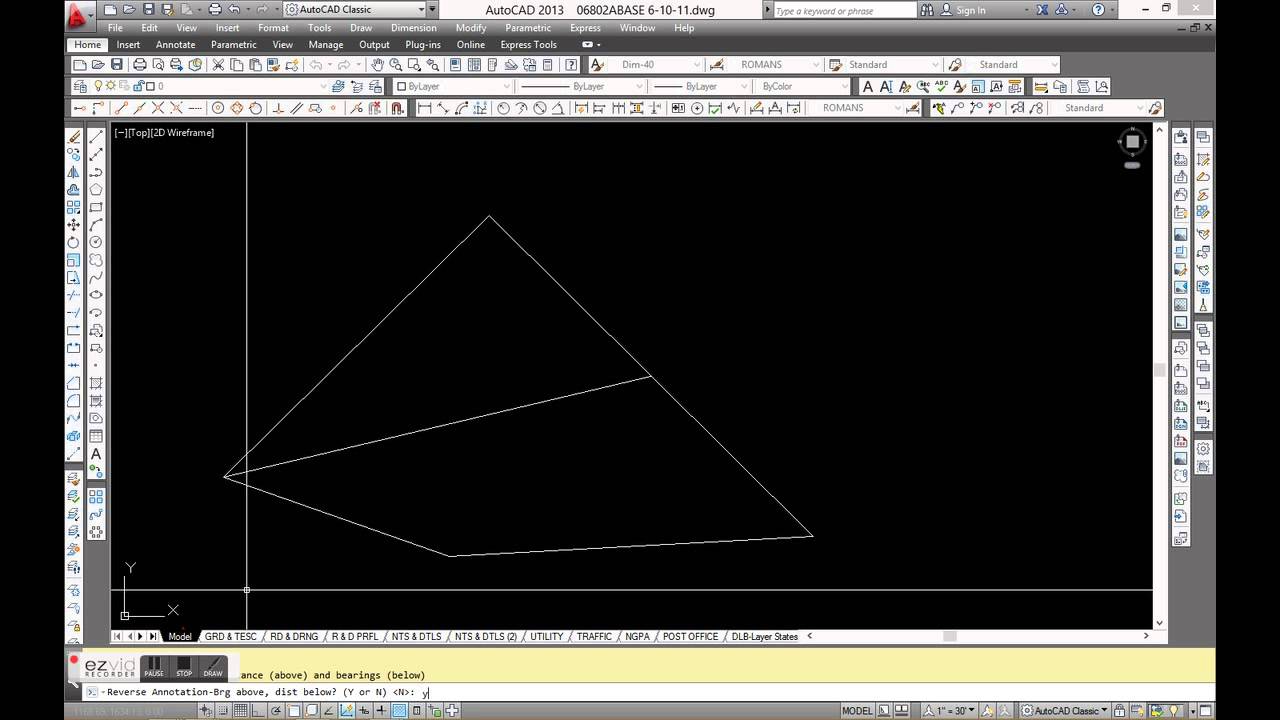This screenshot has width=1280, height=720.
Task: Switch to the GRD & TESC layout tab
Action: pyautogui.click(x=230, y=636)
